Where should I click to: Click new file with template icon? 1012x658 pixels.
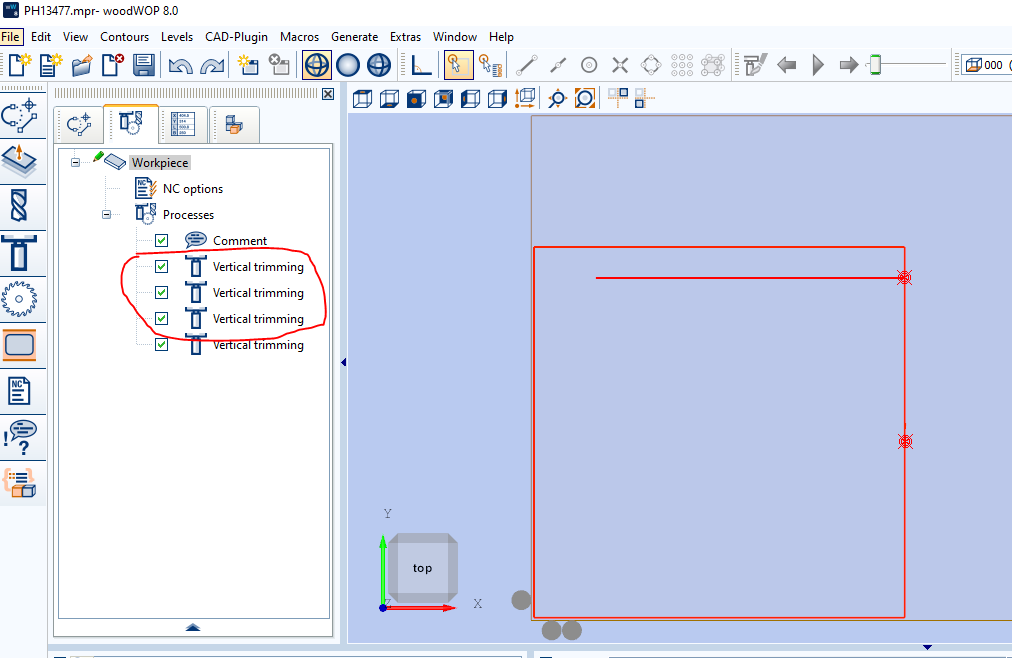click(51, 65)
